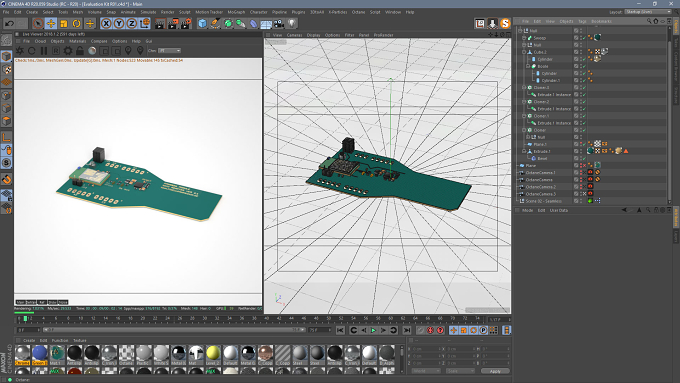
Task: Play animation forward
Action: pos(373,331)
